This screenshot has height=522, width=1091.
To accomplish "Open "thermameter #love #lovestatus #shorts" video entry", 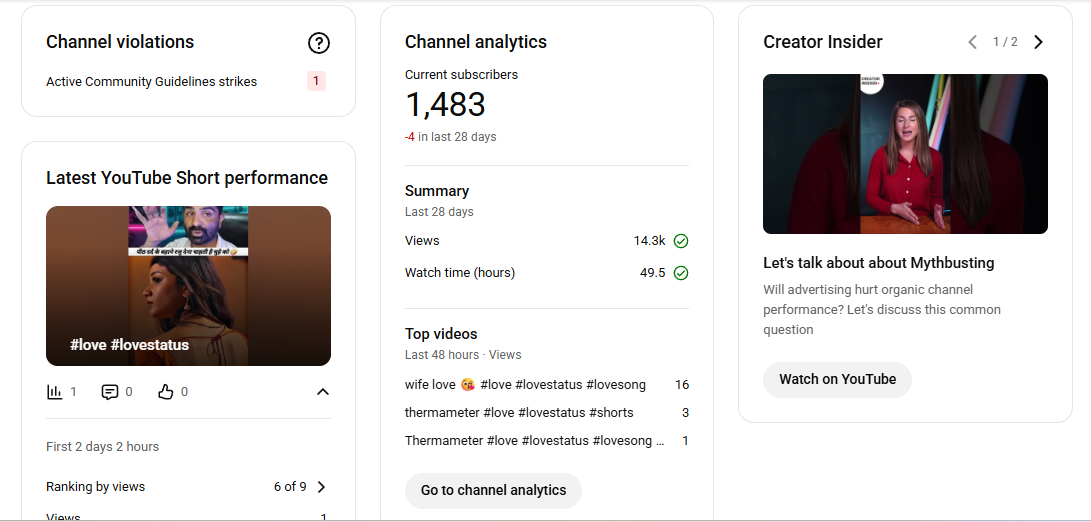I will pos(519,413).
